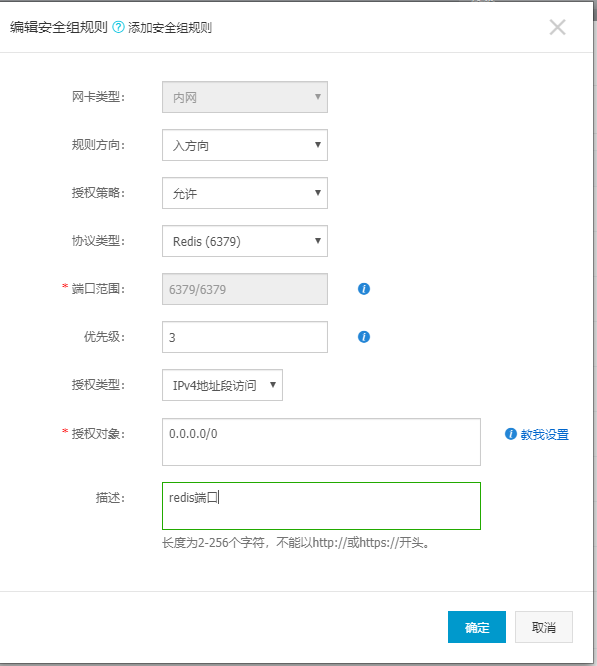Viewport: 597px width, 666px height.
Task: Open the 教我设置 help link
Action: point(544,434)
